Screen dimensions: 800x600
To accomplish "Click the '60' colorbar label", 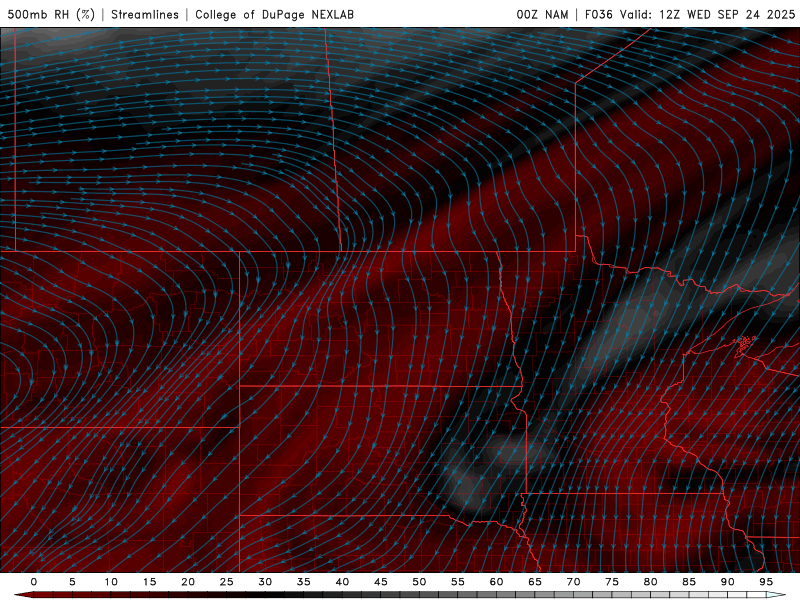I will pos(496,582).
